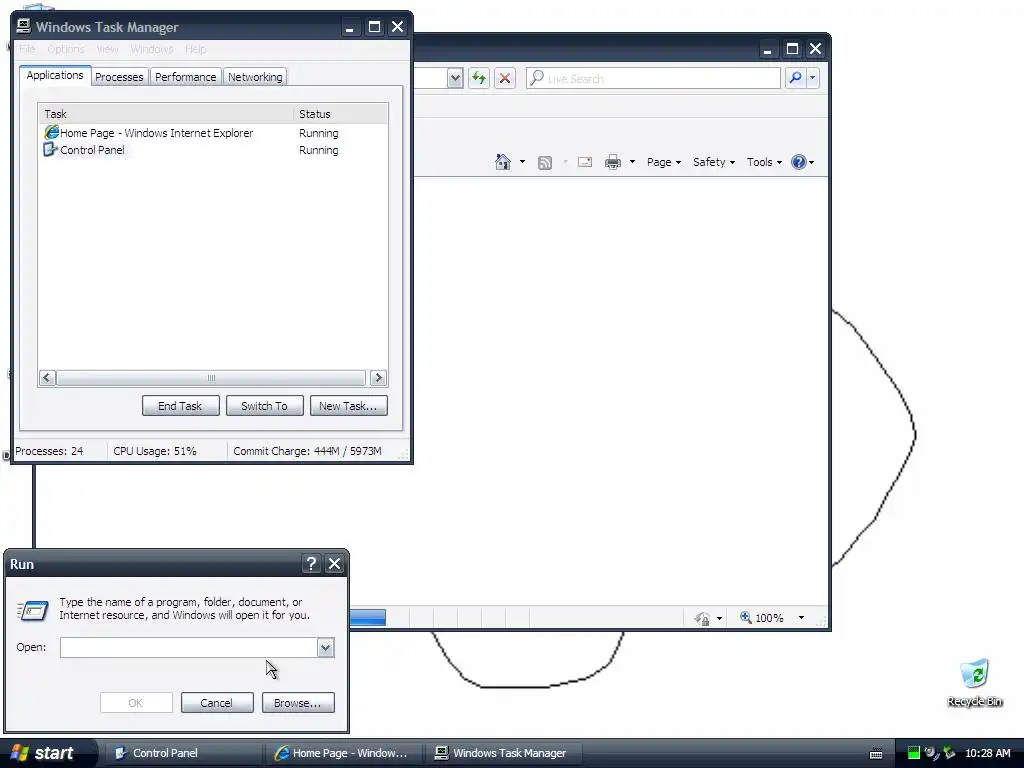Click the New Task... button
This screenshot has height=768, width=1024.
click(348, 406)
